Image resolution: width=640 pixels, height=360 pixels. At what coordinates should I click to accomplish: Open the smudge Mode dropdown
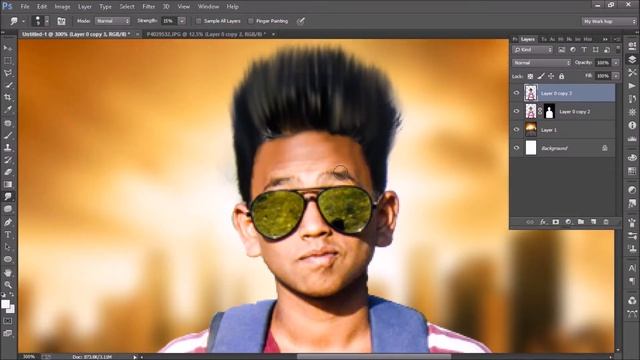pyautogui.click(x=112, y=21)
